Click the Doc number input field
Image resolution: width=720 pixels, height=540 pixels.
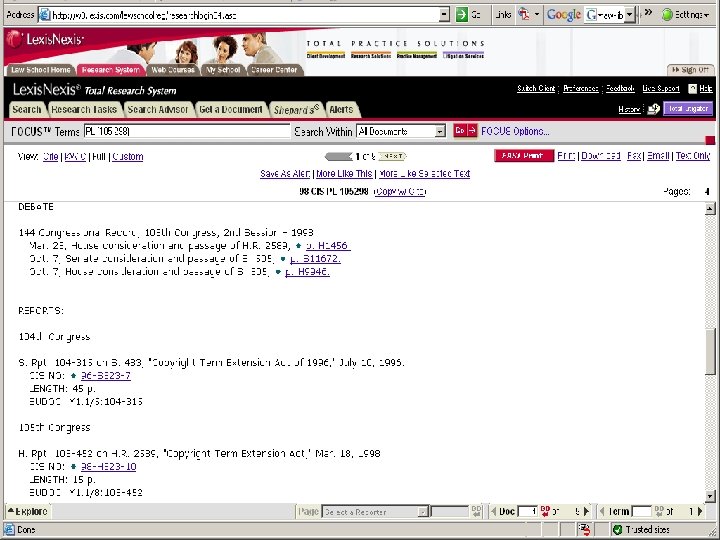[x=528, y=511]
